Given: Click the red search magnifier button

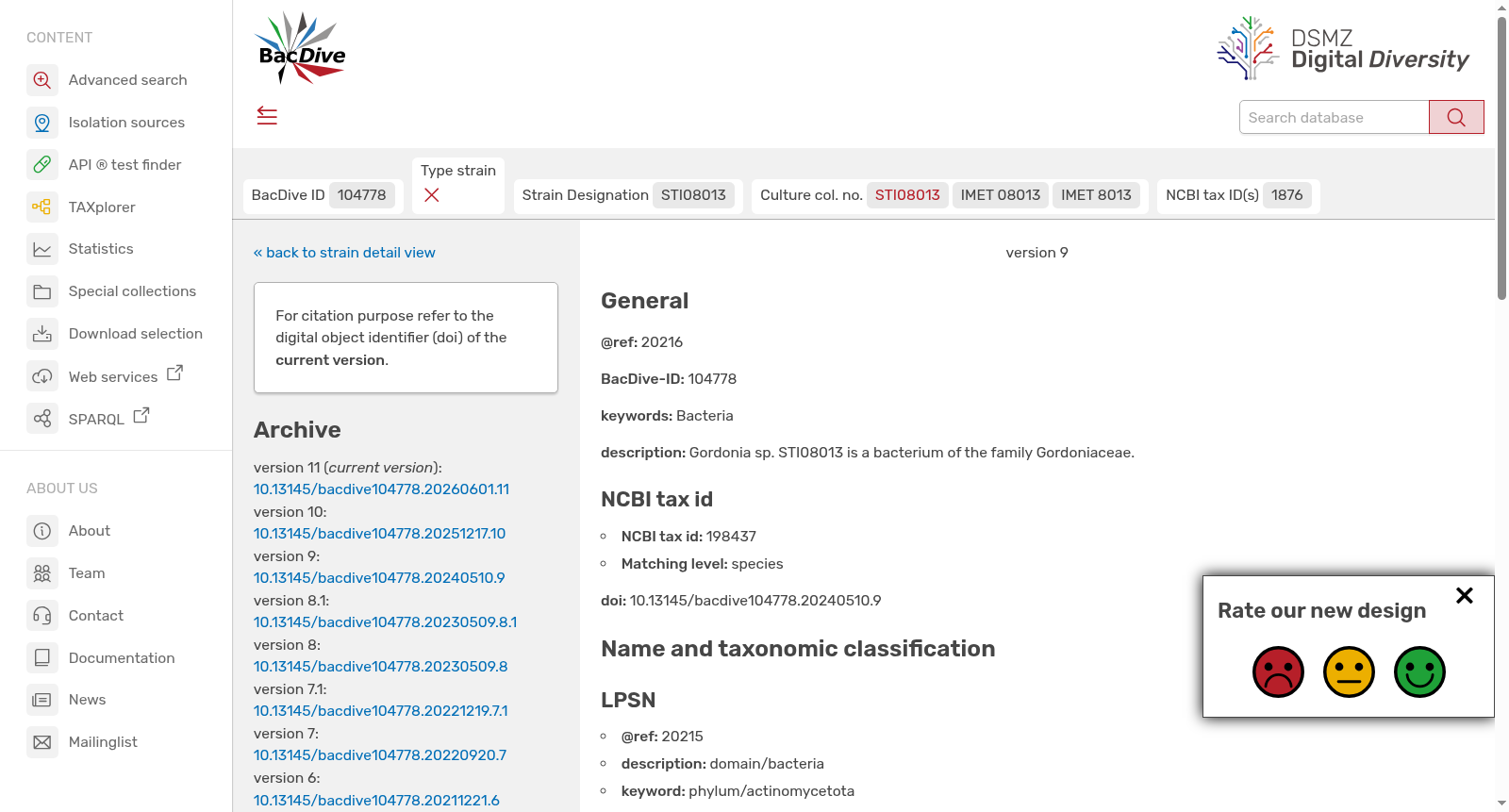Looking at the screenshot, I should pyautogui.click(x=1456, y=117).
